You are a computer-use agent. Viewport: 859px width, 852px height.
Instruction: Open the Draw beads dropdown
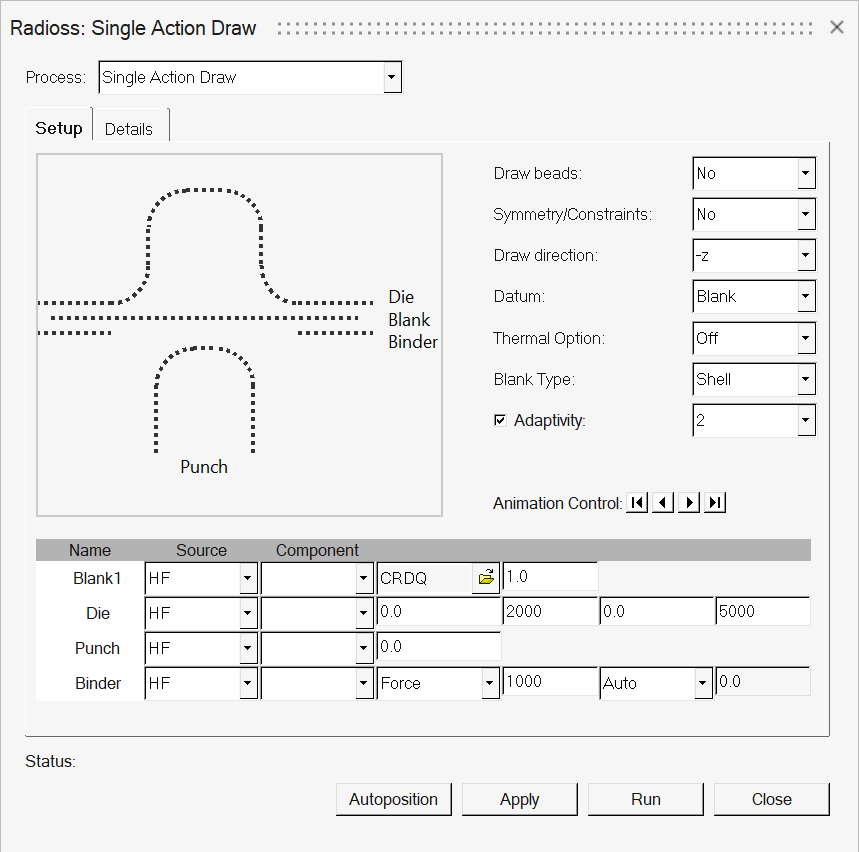click(x=806, y=173)
